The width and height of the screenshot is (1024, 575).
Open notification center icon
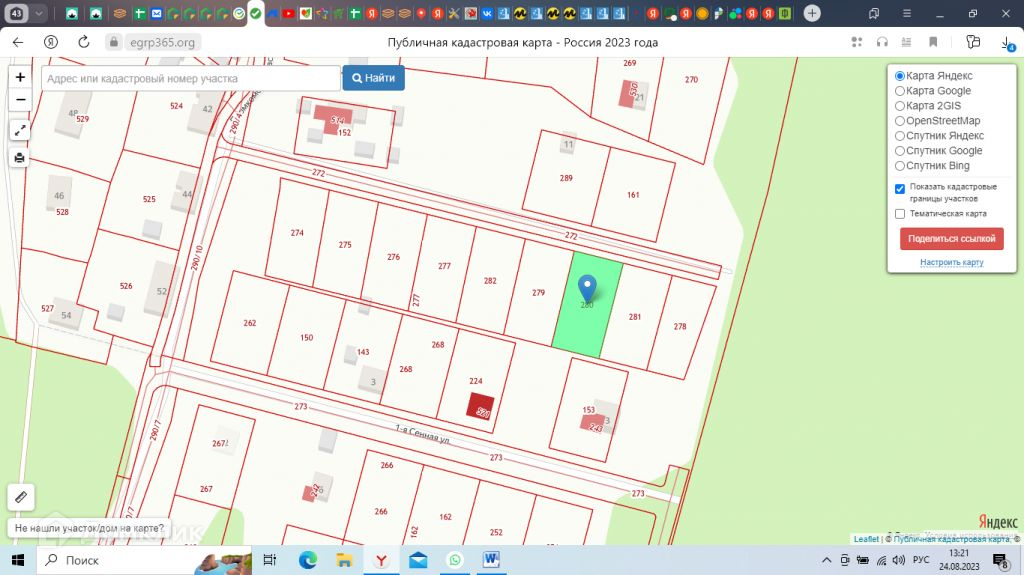click(1000, 560)
